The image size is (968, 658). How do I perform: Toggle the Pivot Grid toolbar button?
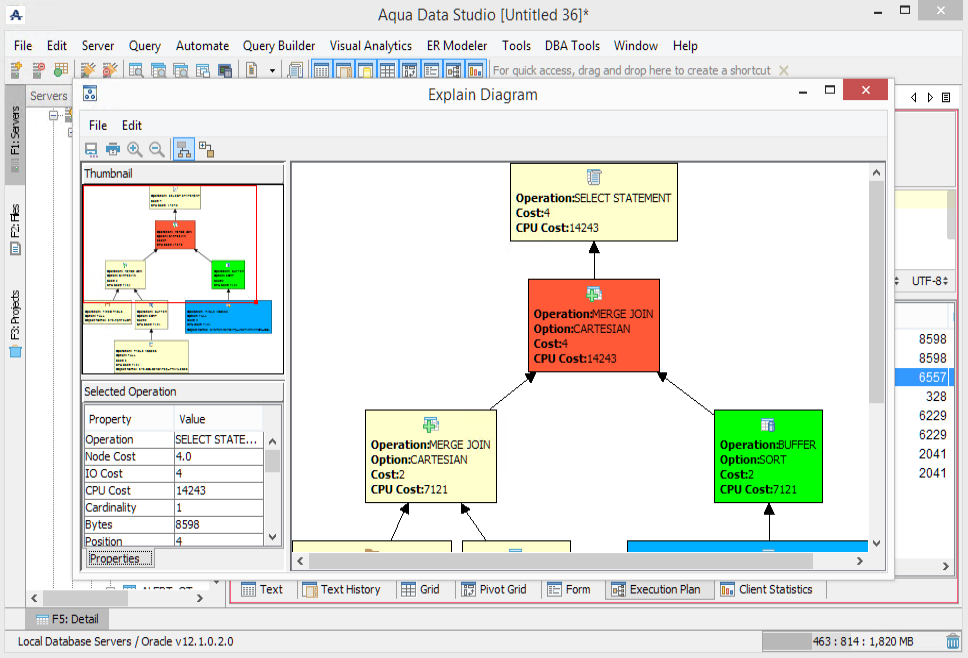pos(409,70)
